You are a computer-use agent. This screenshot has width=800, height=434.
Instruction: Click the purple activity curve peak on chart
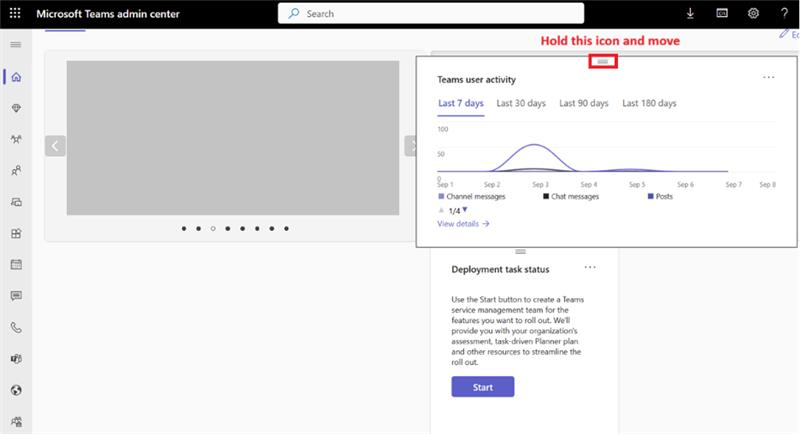coord(535,145)
